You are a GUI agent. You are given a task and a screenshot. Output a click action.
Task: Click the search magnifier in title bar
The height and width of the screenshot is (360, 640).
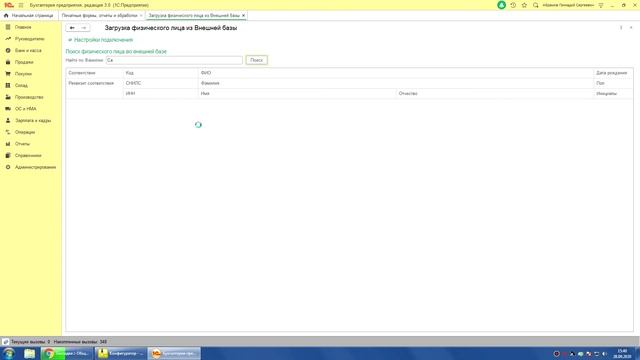[536, 5]
